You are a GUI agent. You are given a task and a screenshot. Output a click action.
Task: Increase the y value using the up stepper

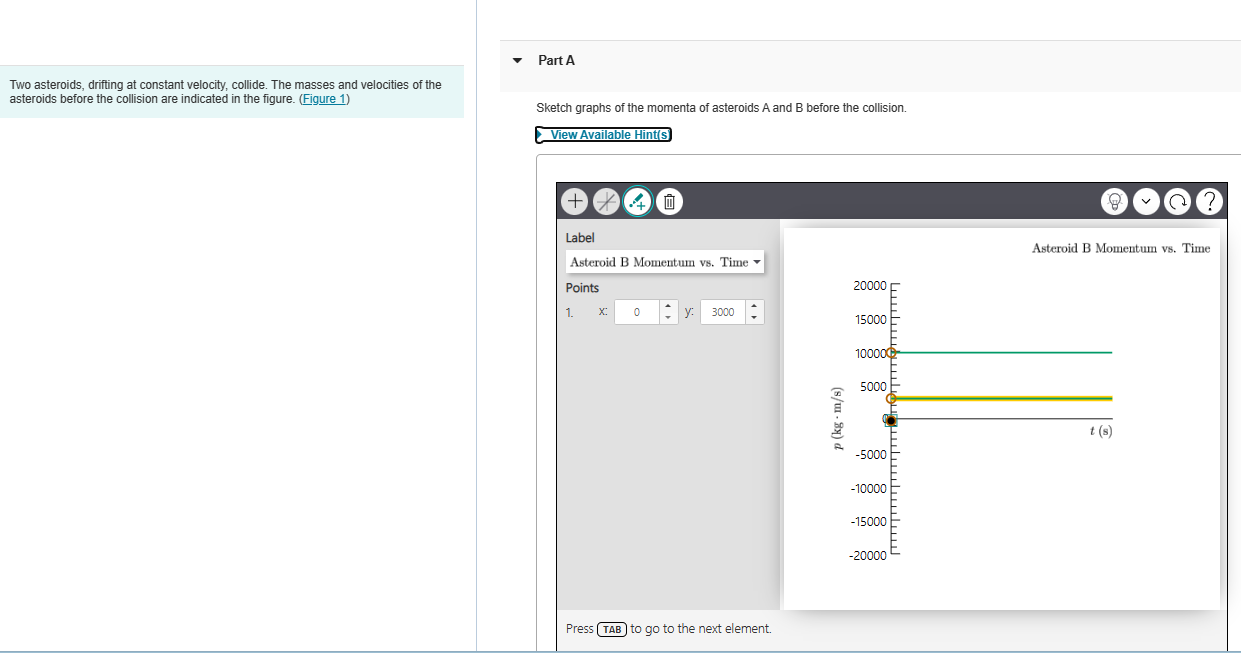coord(753,306)
